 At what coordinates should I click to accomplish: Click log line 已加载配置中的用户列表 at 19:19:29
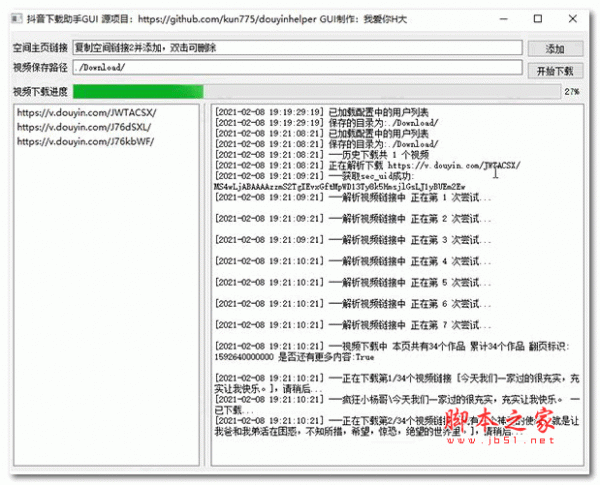click(321, 112)
